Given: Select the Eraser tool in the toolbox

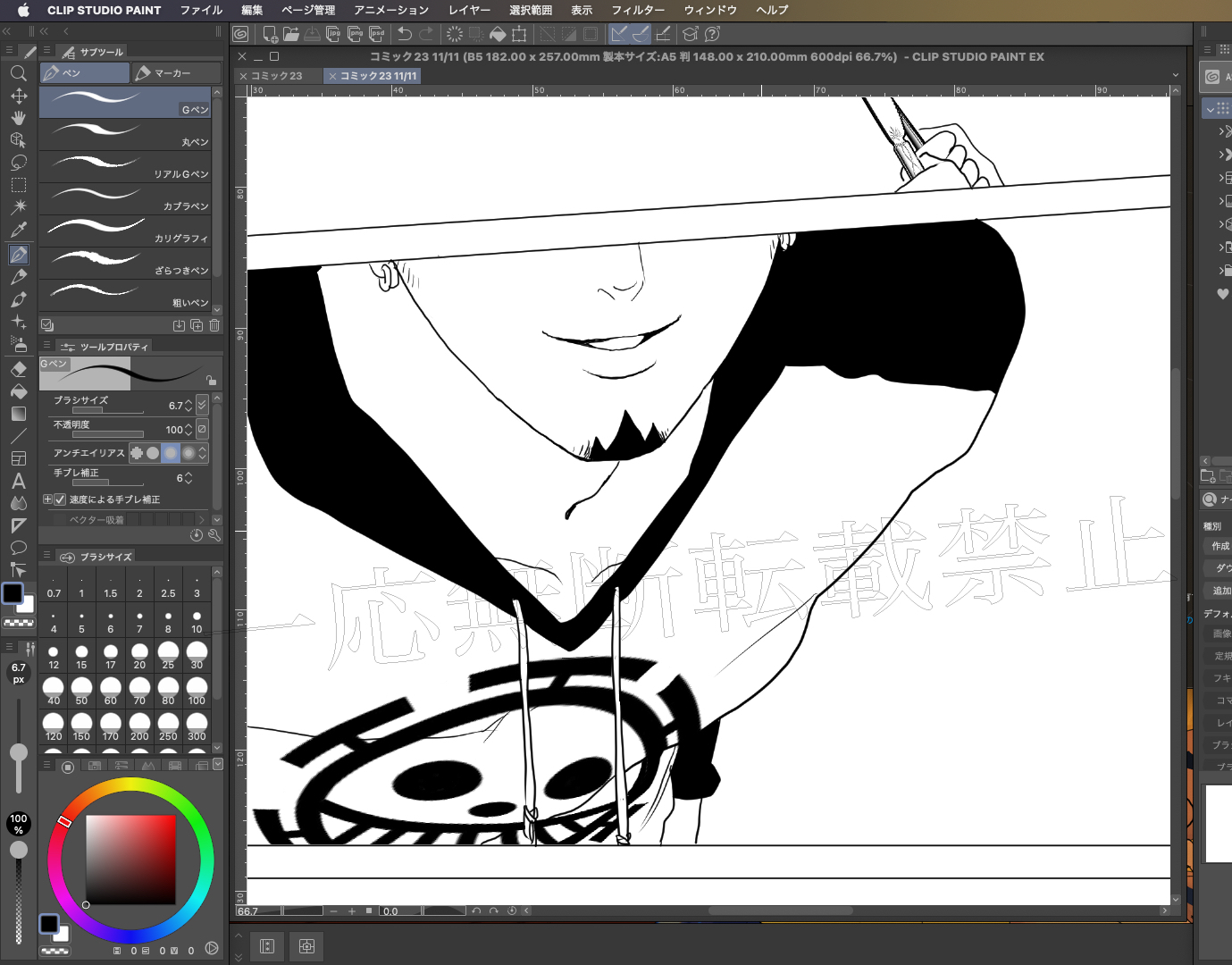Looking at the screenshot, I should 18,369.
